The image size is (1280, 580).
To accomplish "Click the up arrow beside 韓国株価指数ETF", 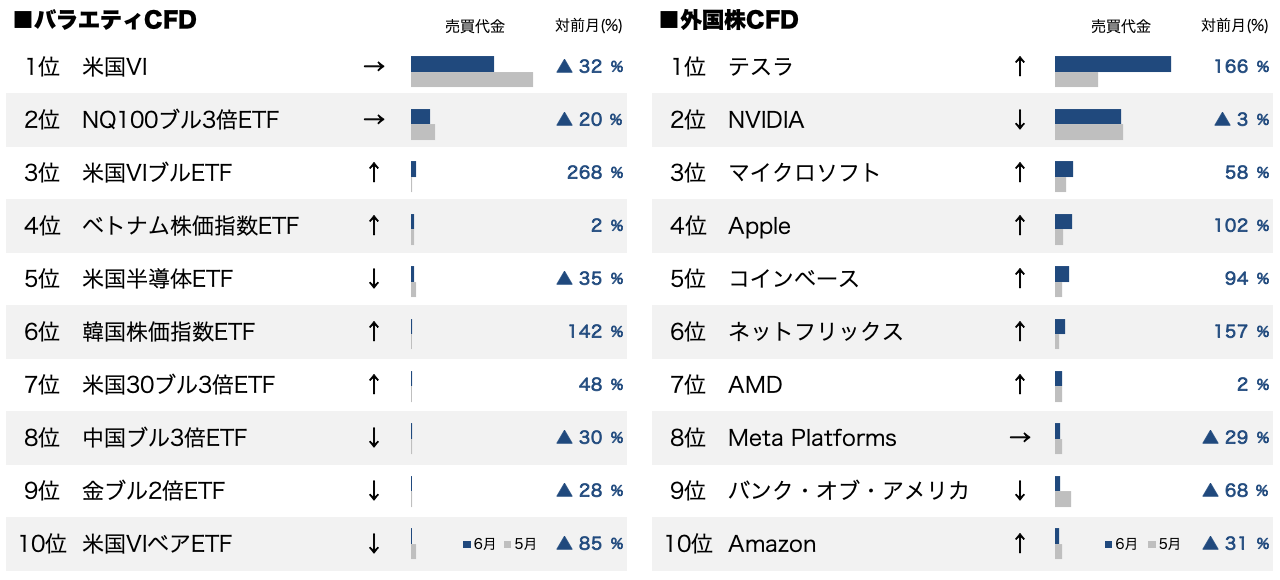I will click(374, 331).
